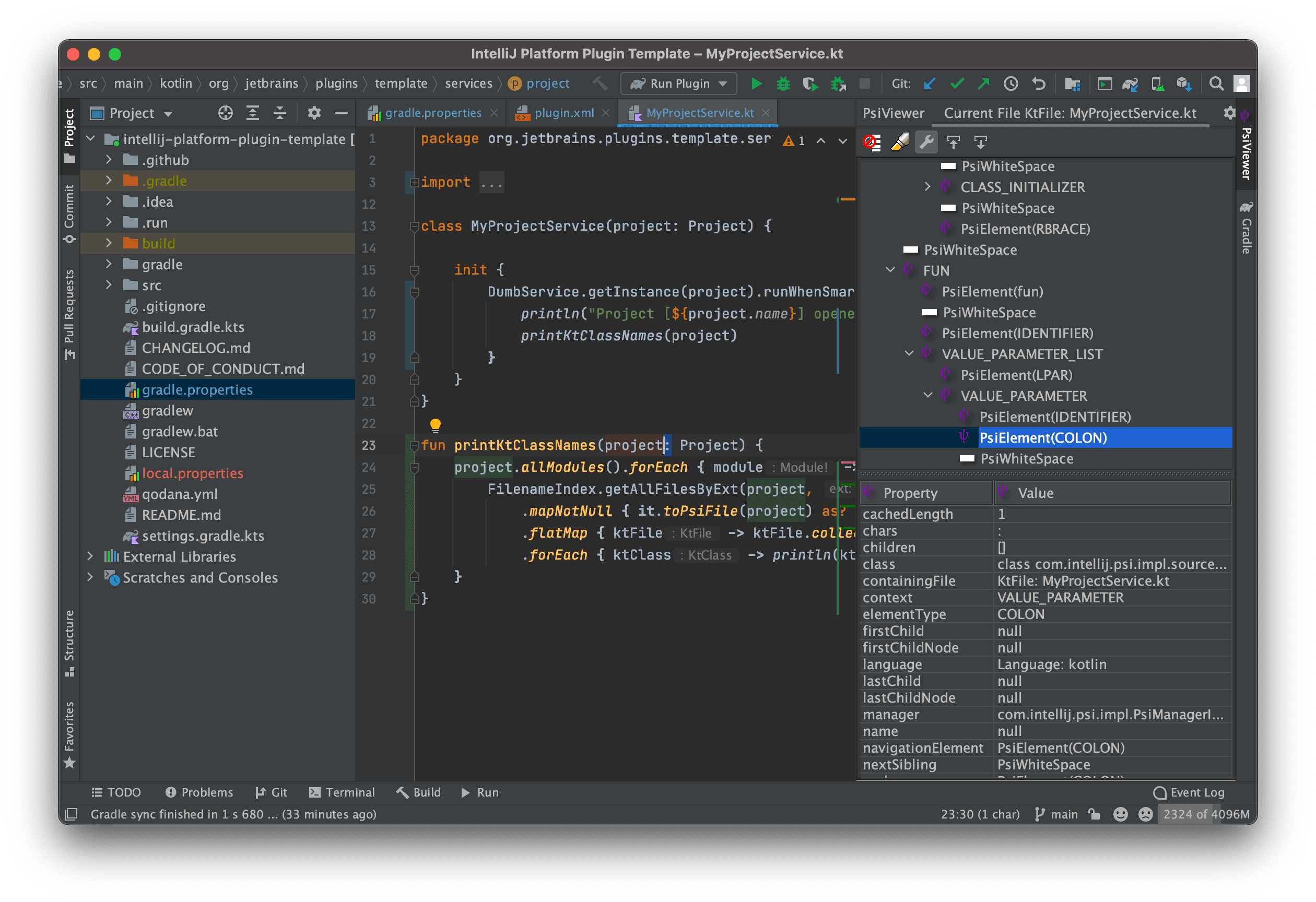This screenshot has height=902, width=1316.
Task: Toggle PsiViewer wrench properties button
Action: coord(926,142)
